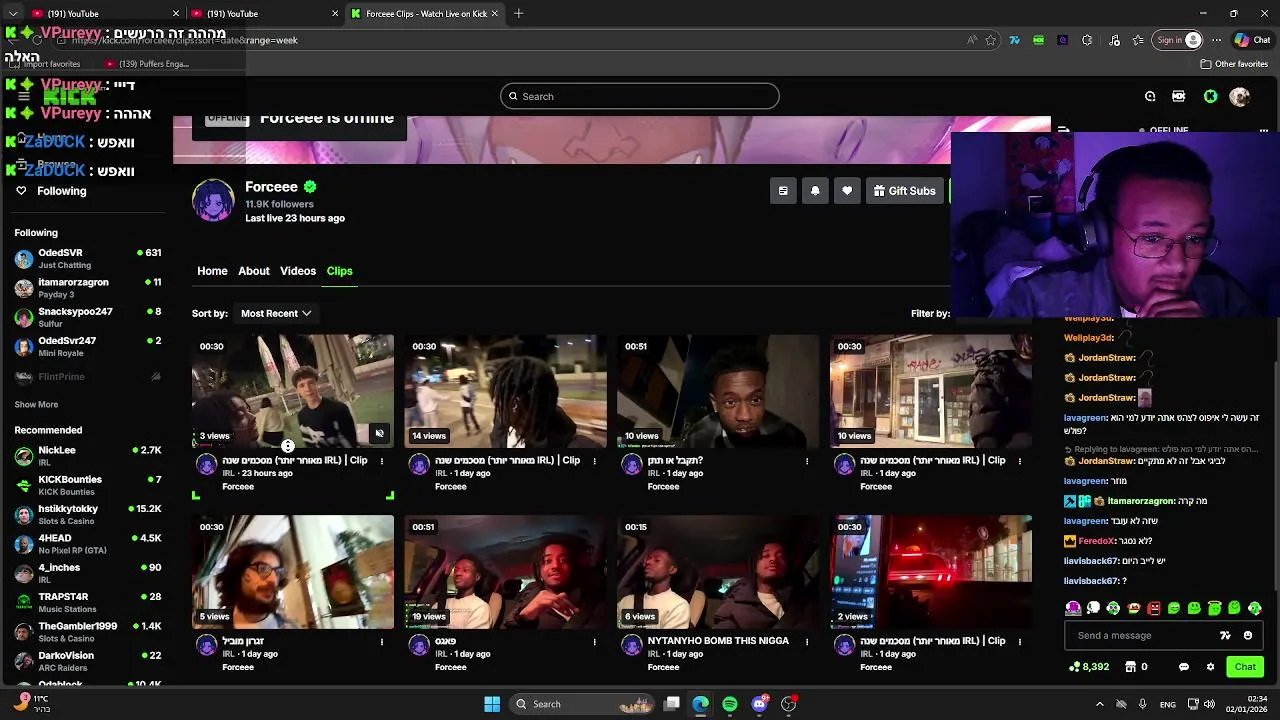
Task: Open hstikkytokky recommended channel
Action: pos(88,515)
